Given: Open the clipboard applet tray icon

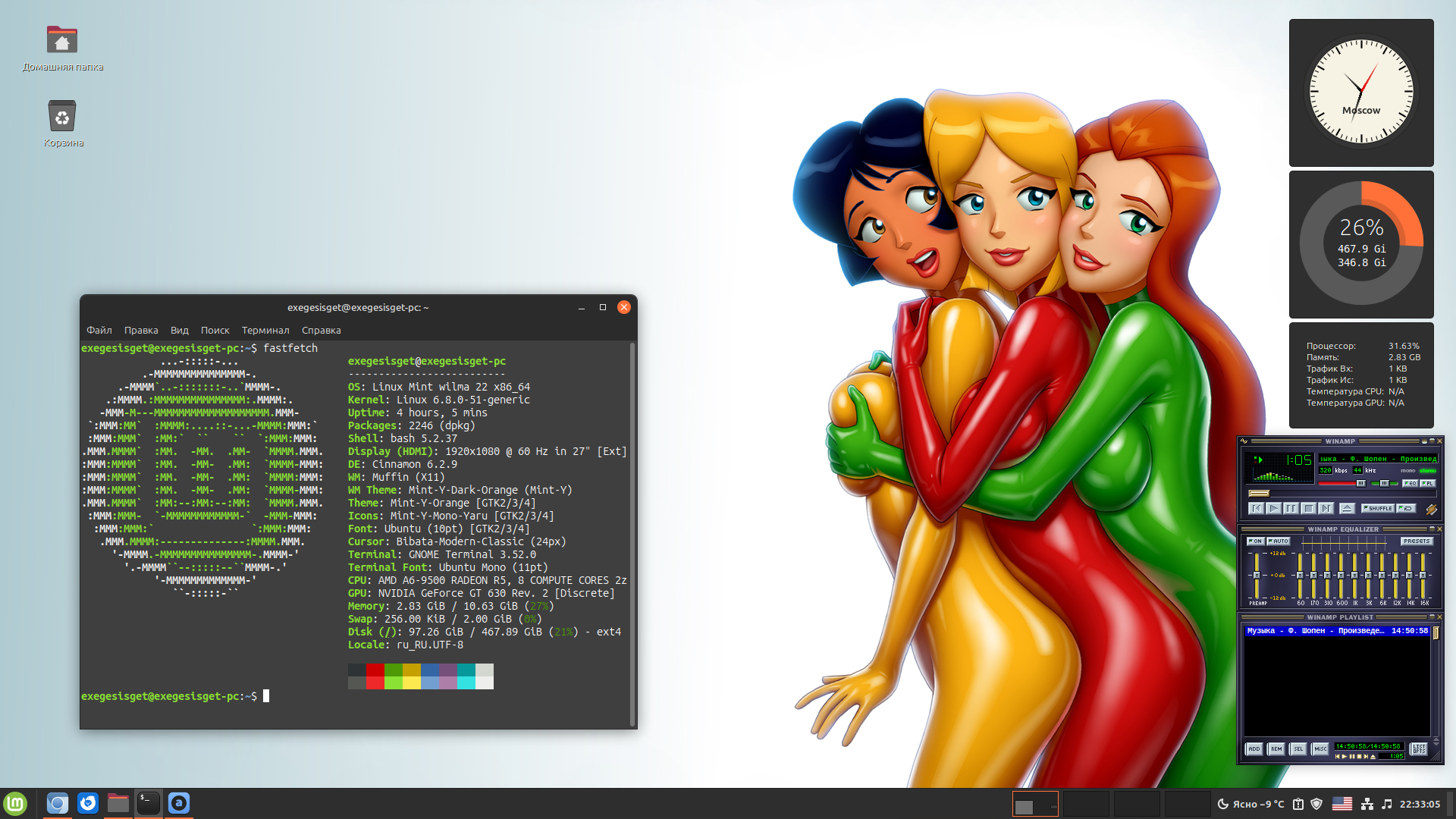Looking at the screenshot, I should point(1298,804).
